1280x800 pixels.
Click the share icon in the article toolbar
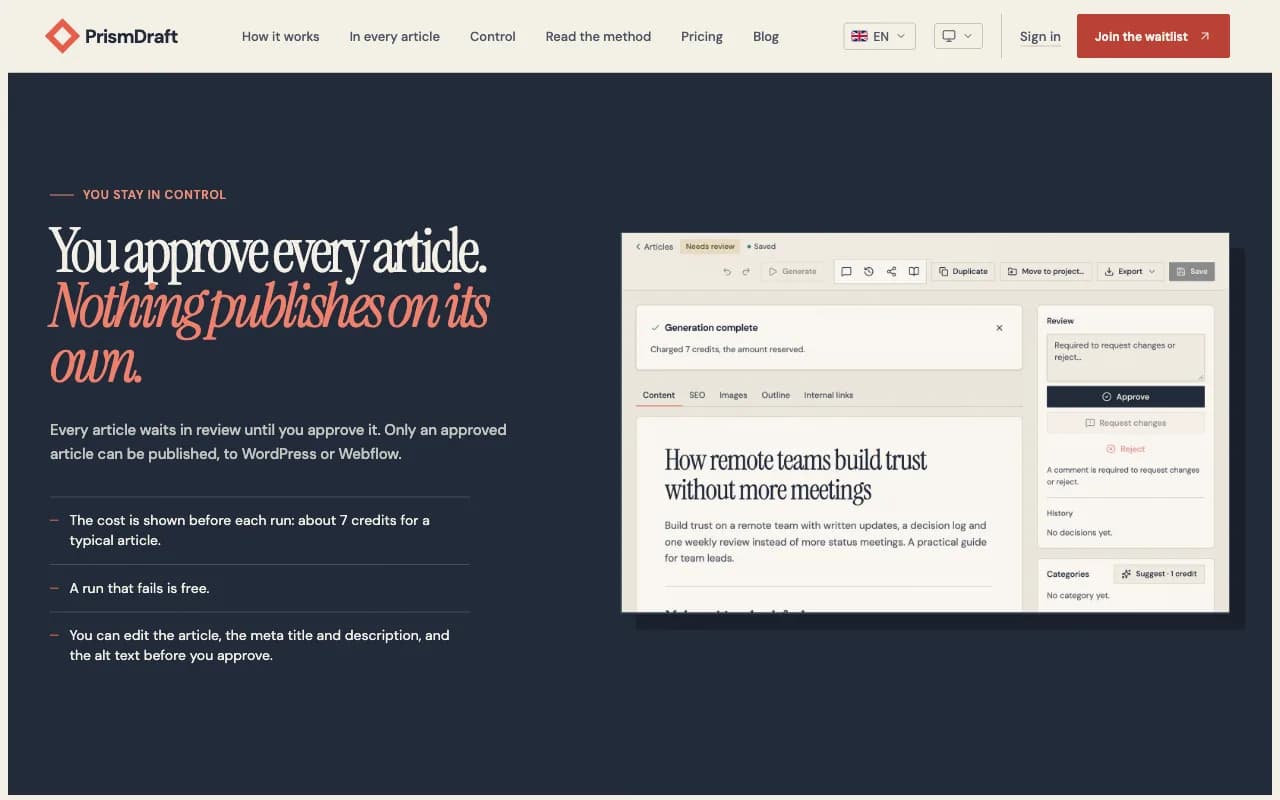point(891,271)
